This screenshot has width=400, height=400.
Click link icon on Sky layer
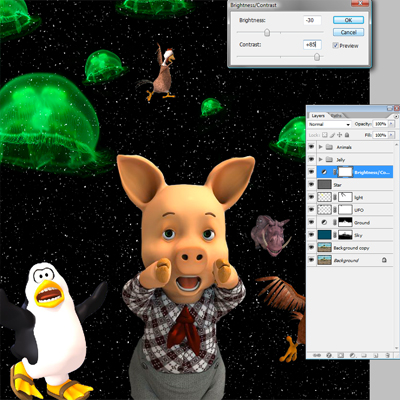(335, 235)
